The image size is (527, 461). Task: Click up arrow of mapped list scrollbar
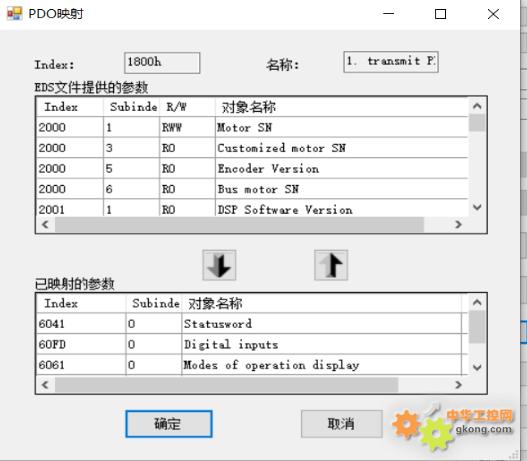477,303
